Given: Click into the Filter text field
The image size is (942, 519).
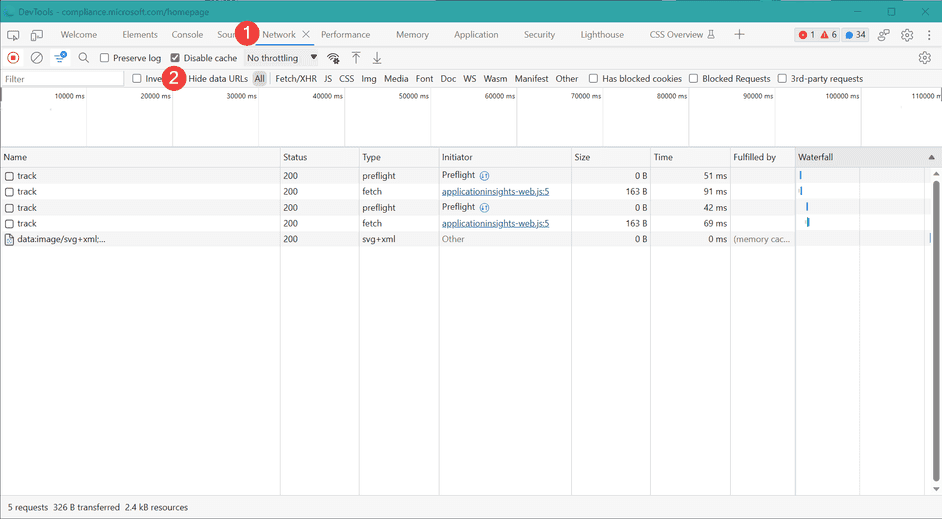Looking at the screenshot, I should (62, 79).
